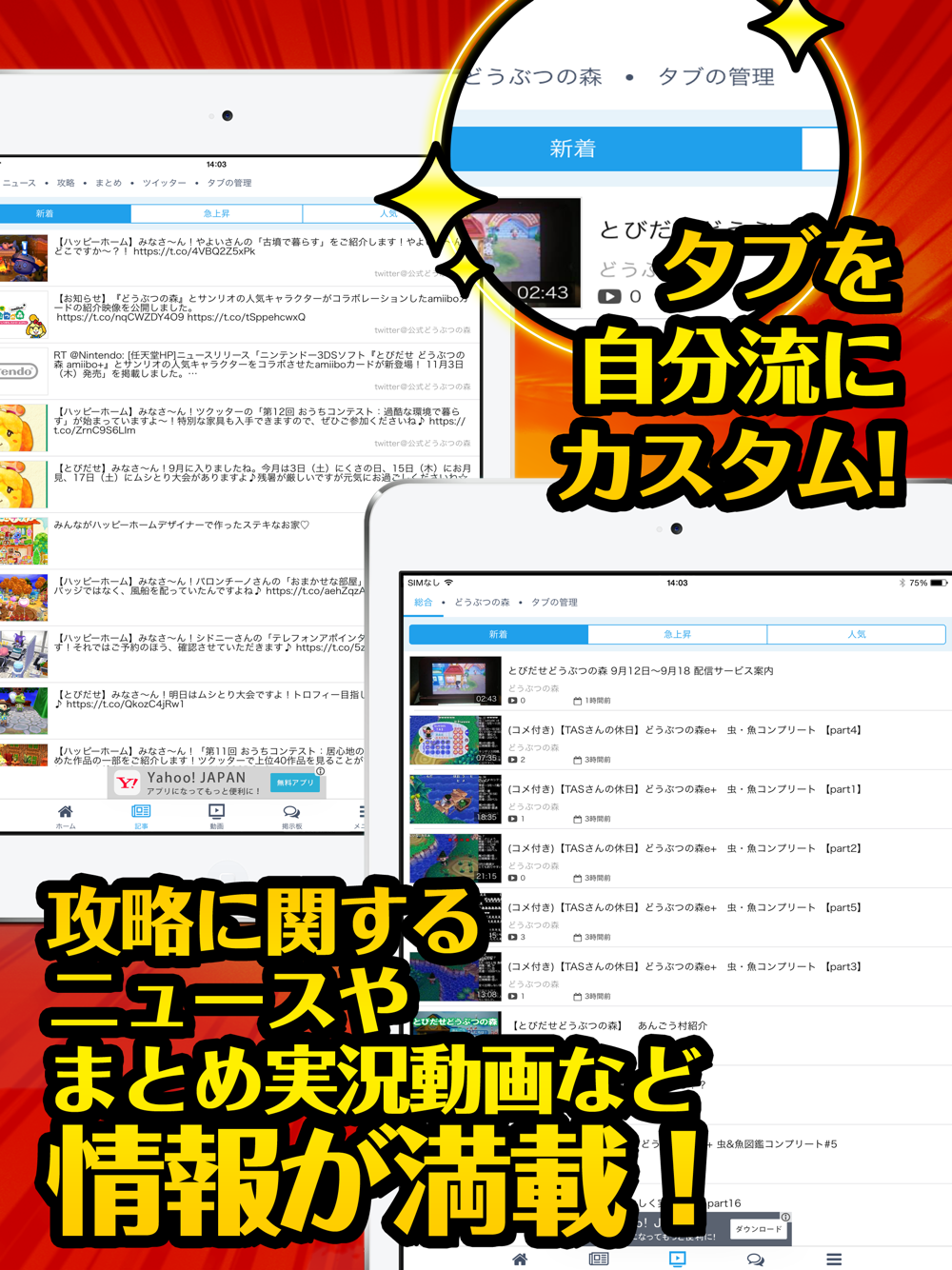The width and height of the screenshot is (952, 1270).
Task: Tap the home icon on right iPad bottom bar
Action: (520, 1260)
